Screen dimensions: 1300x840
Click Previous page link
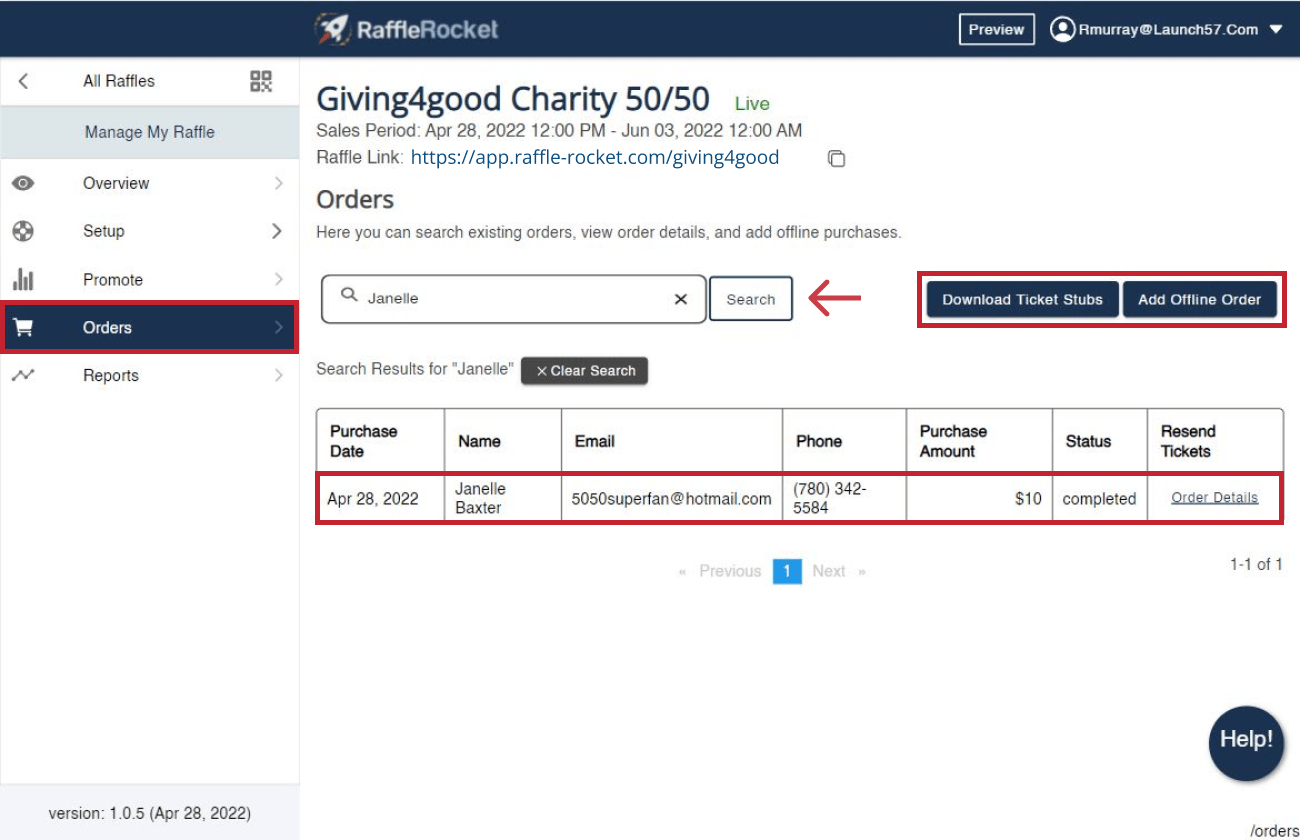(730, 571)
